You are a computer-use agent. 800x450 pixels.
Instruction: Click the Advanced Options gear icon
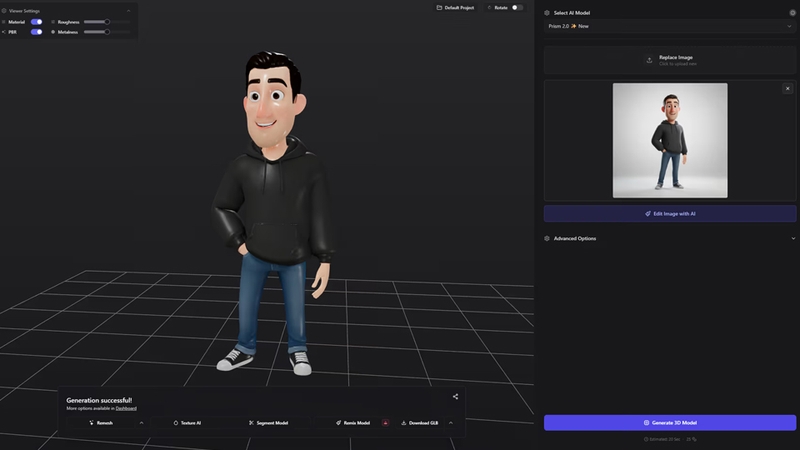[547, 238]
